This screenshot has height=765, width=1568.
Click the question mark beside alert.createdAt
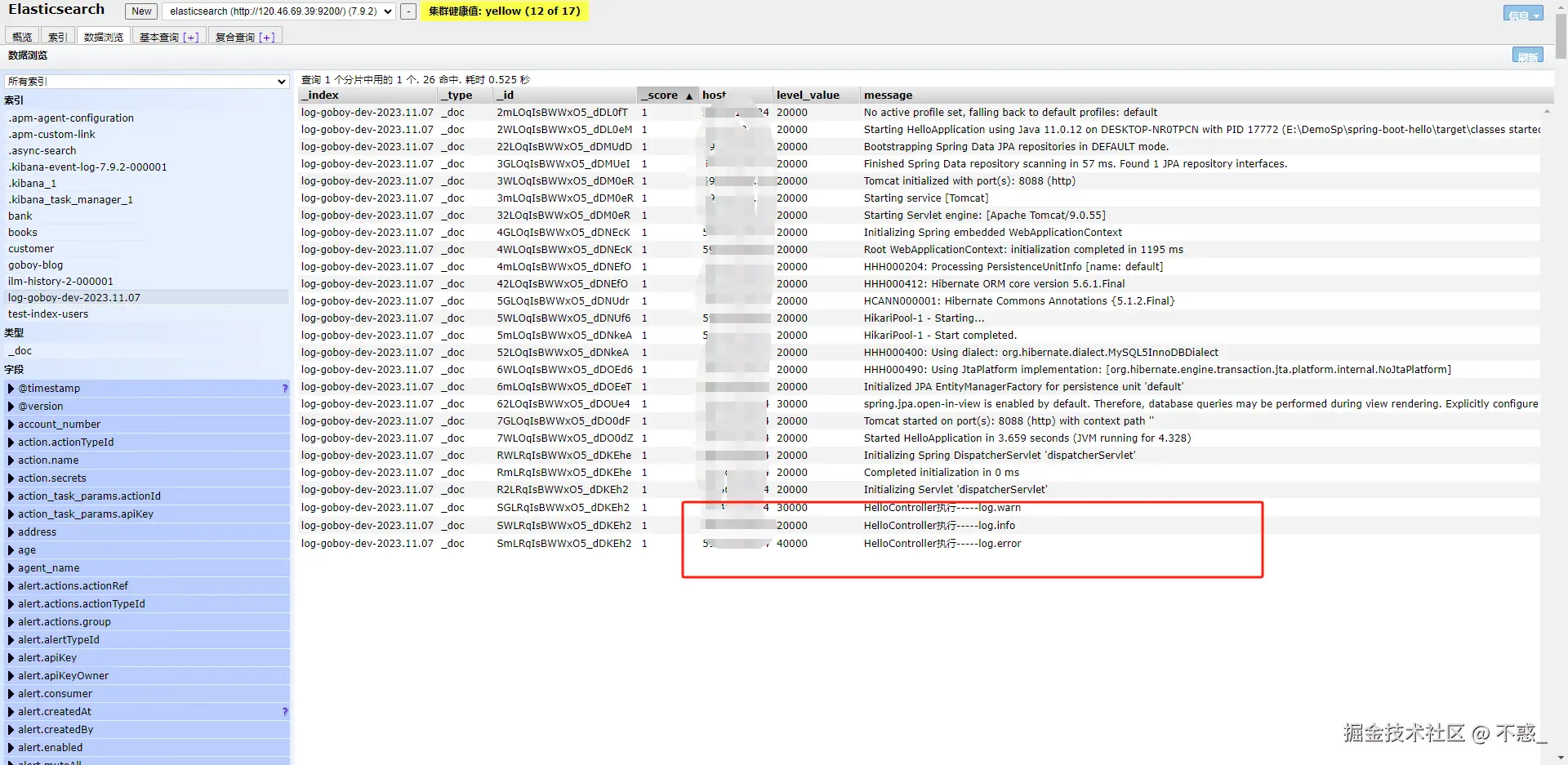pos(284,712)
